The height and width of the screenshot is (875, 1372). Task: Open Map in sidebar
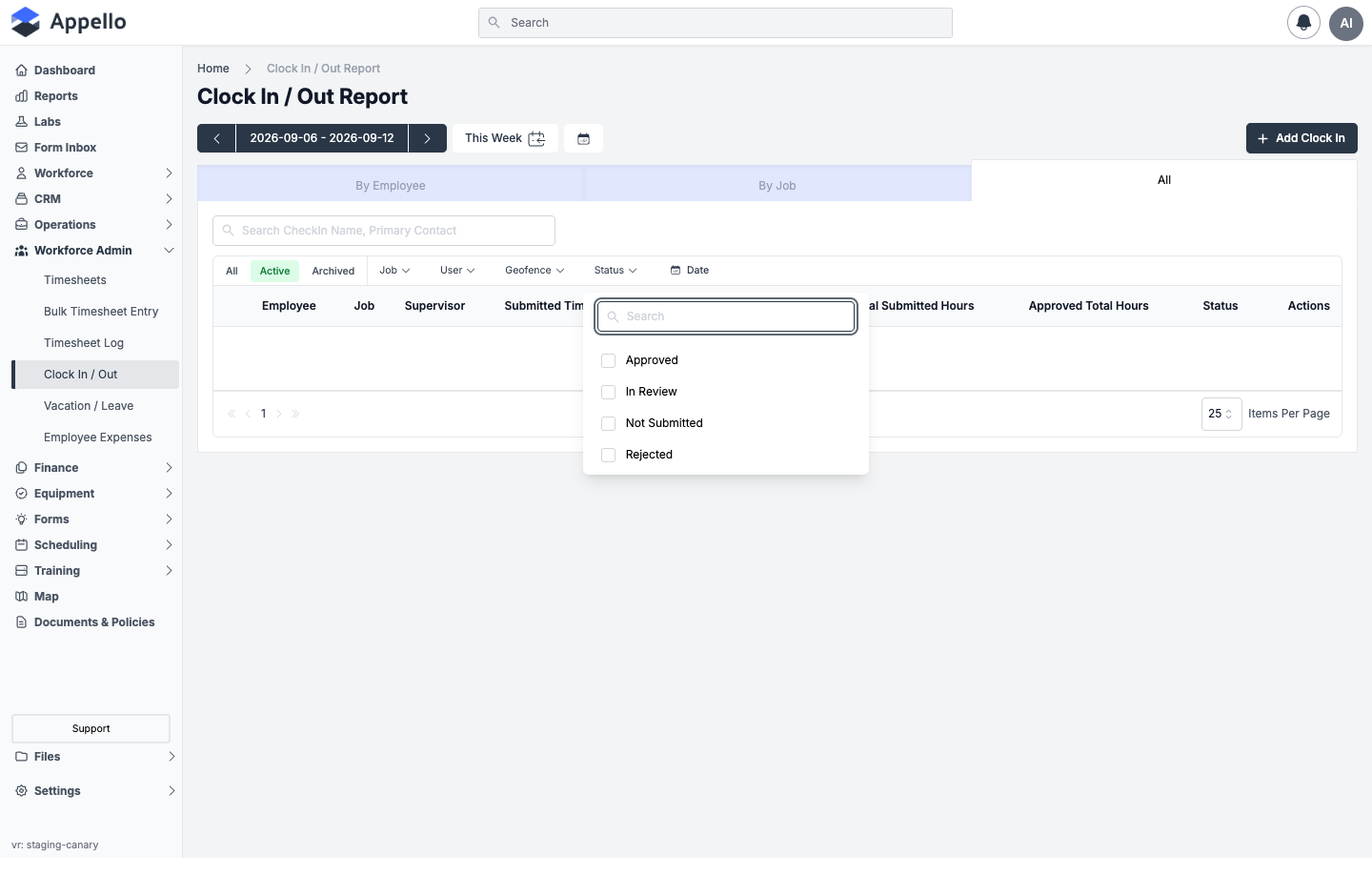click(47, 597)
